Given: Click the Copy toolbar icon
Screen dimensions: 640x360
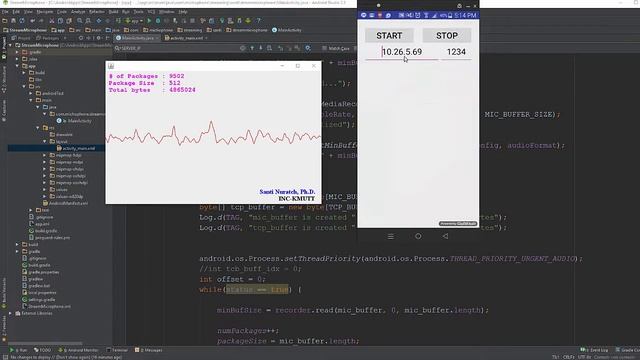Looking at the screenshot, I should click(x=60, y=20).
